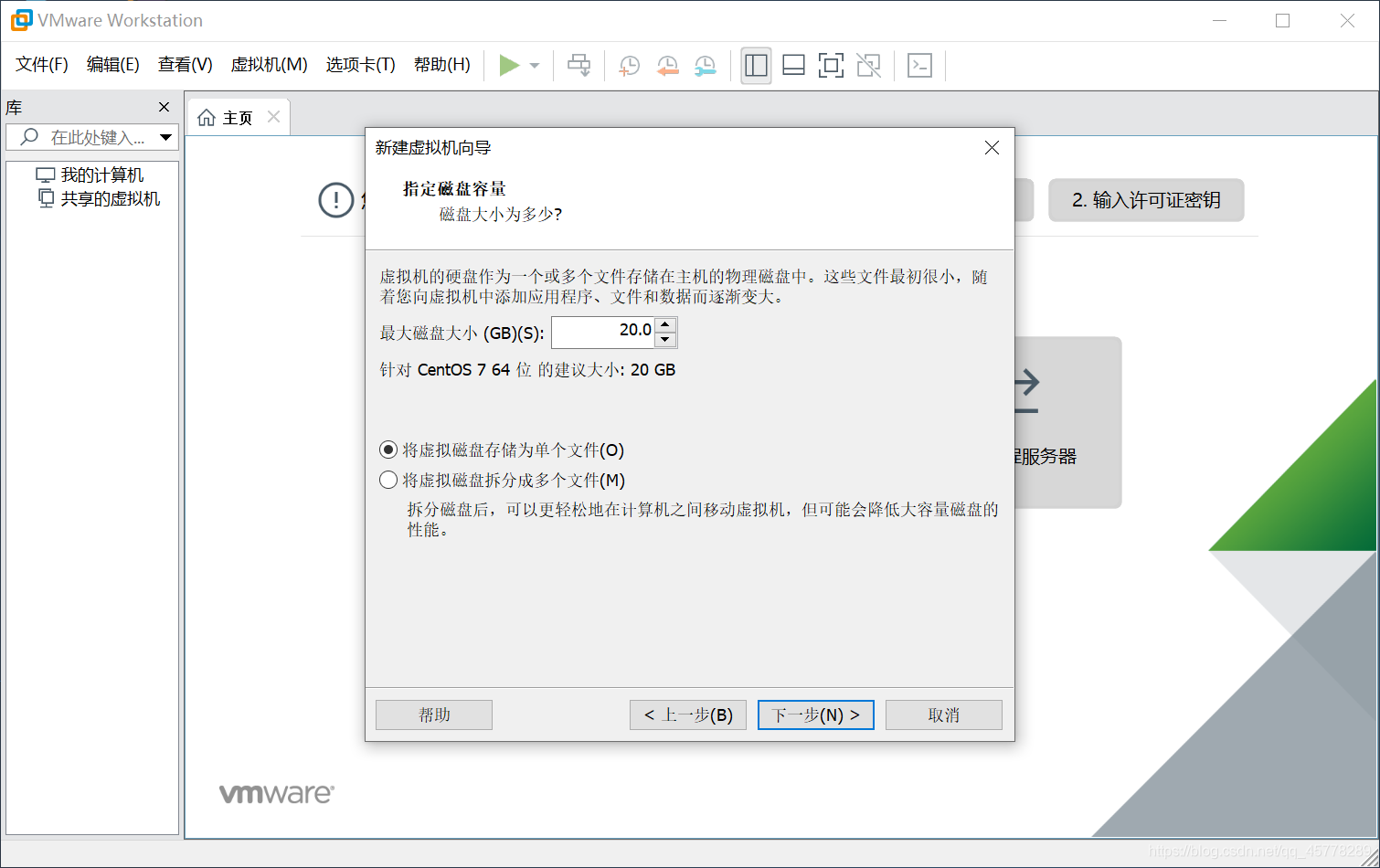Click the connect to remote server tile
The width and height of the screenshot is (1380, 868).
pos(1067,422)
